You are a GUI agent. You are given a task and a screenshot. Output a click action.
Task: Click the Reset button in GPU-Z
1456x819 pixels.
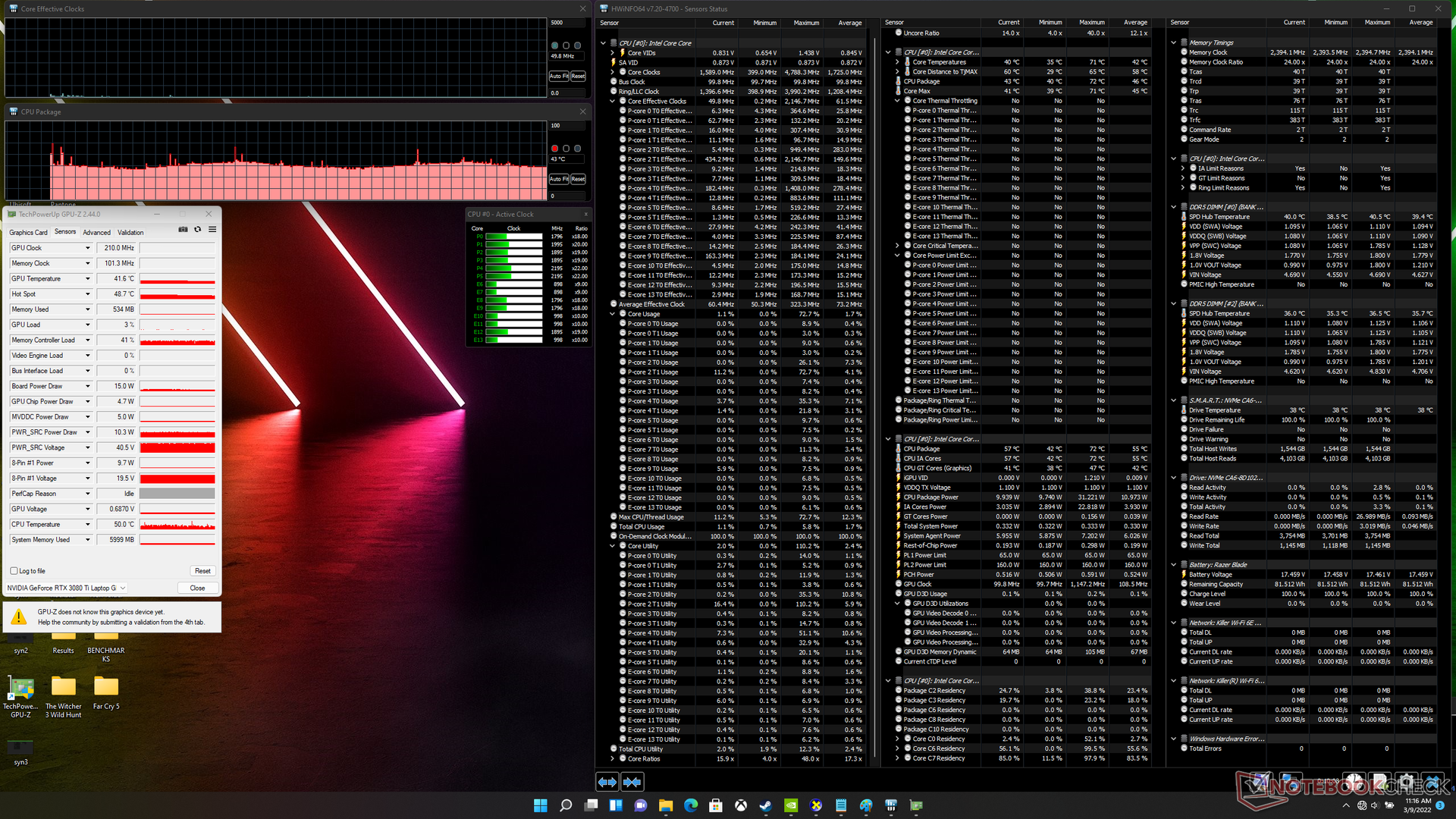click(x=202, y=571)
